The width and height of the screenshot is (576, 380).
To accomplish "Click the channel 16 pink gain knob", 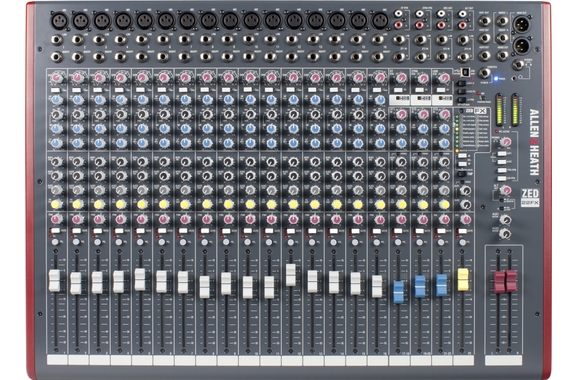I will tap(380, 78).
